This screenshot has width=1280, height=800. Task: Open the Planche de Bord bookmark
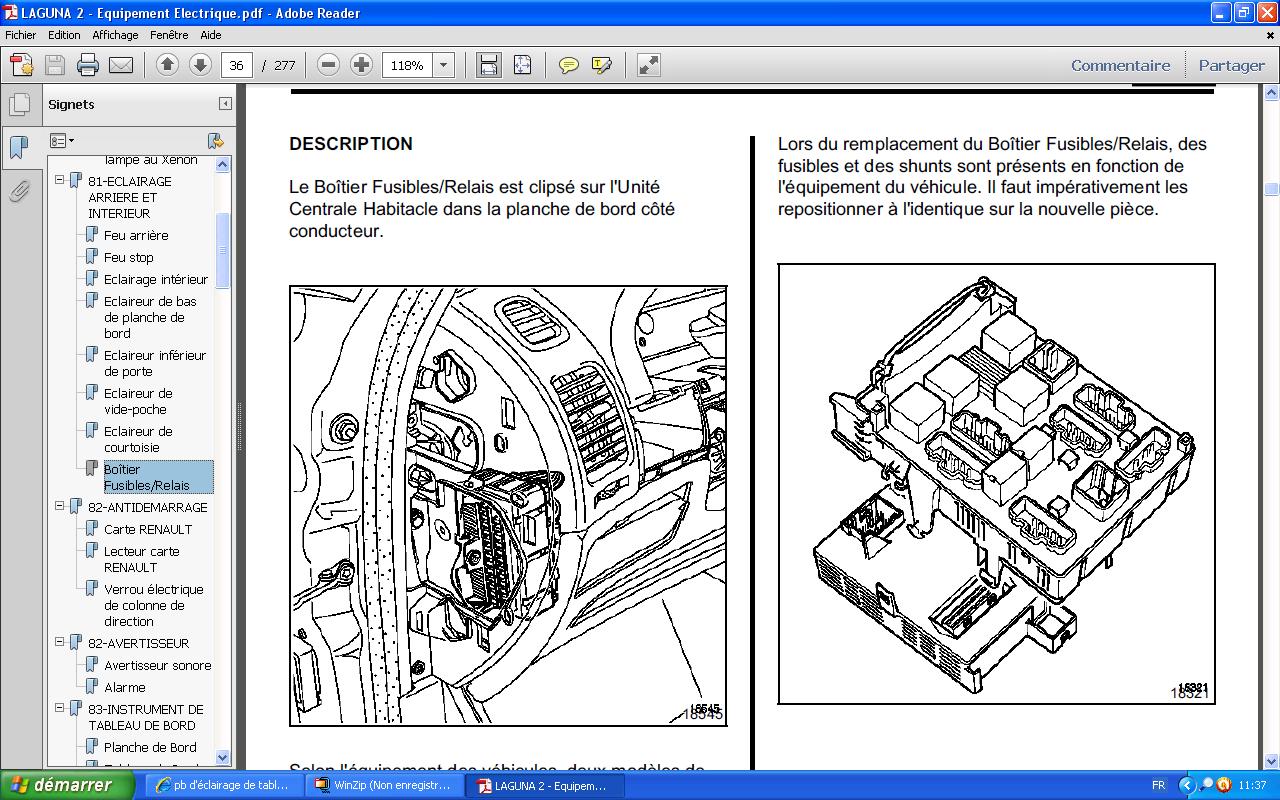[150, 747]
